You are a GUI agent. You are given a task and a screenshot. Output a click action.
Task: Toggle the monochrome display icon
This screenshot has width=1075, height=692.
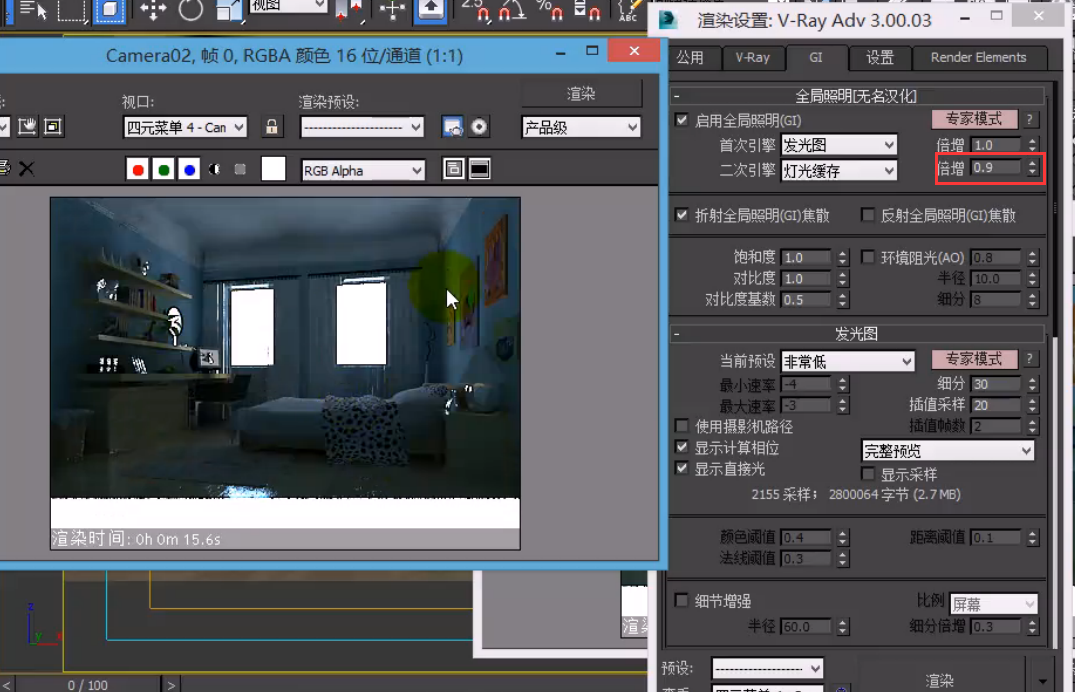point(240,169)
